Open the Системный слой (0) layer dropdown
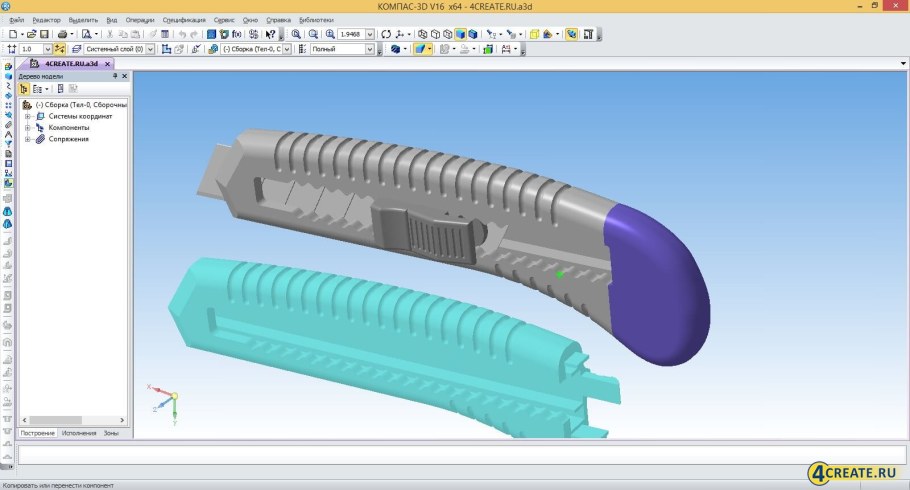910x490 pixels. point(150,49)
